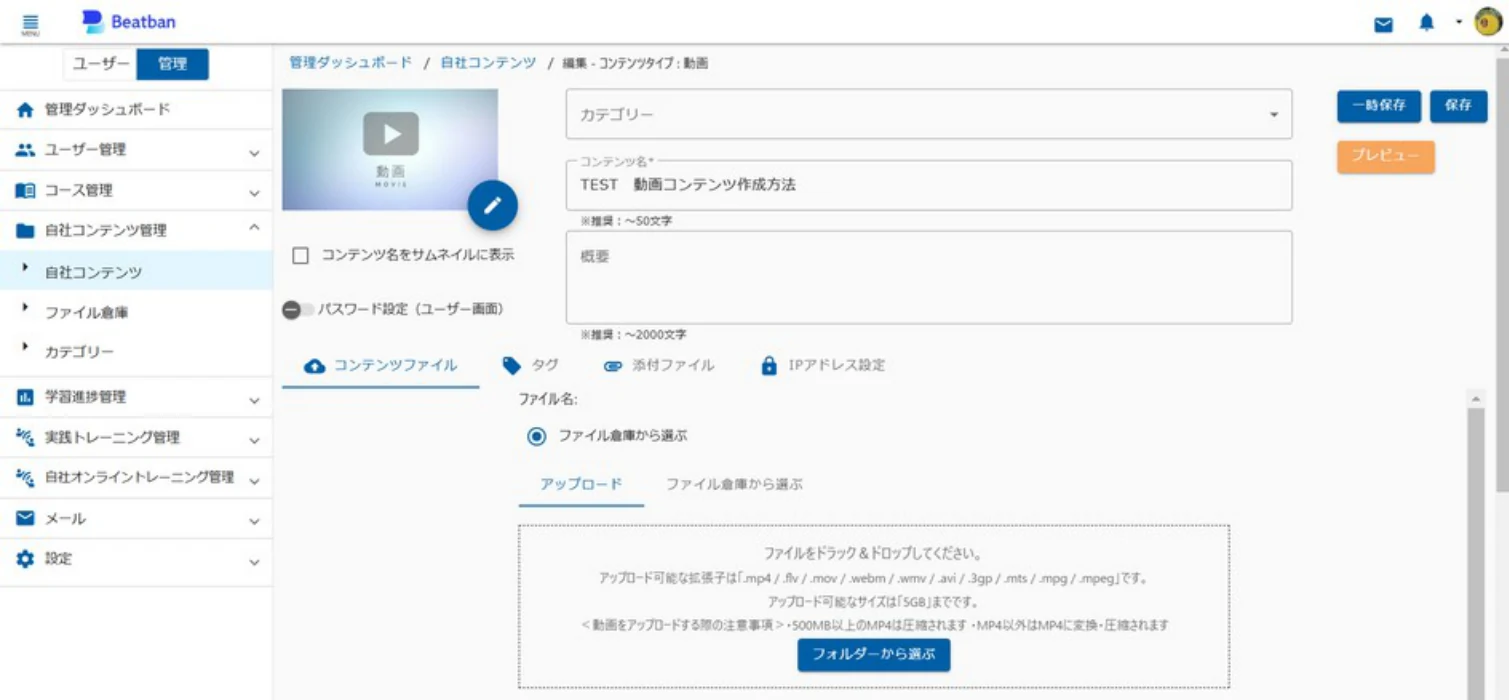Expand the 実践トレーニング管理 chevron

click(x=254, y=440)
